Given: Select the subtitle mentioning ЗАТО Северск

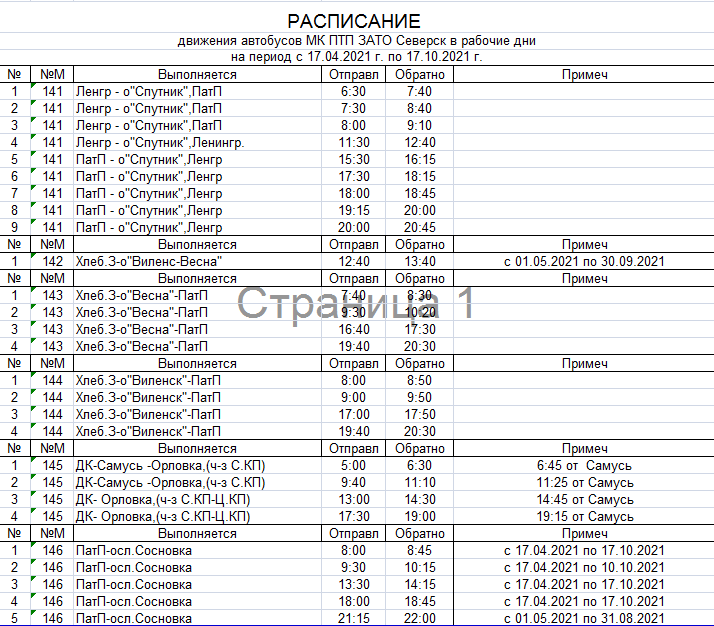Looking at the screenshot, I should (x=357, y=41).
